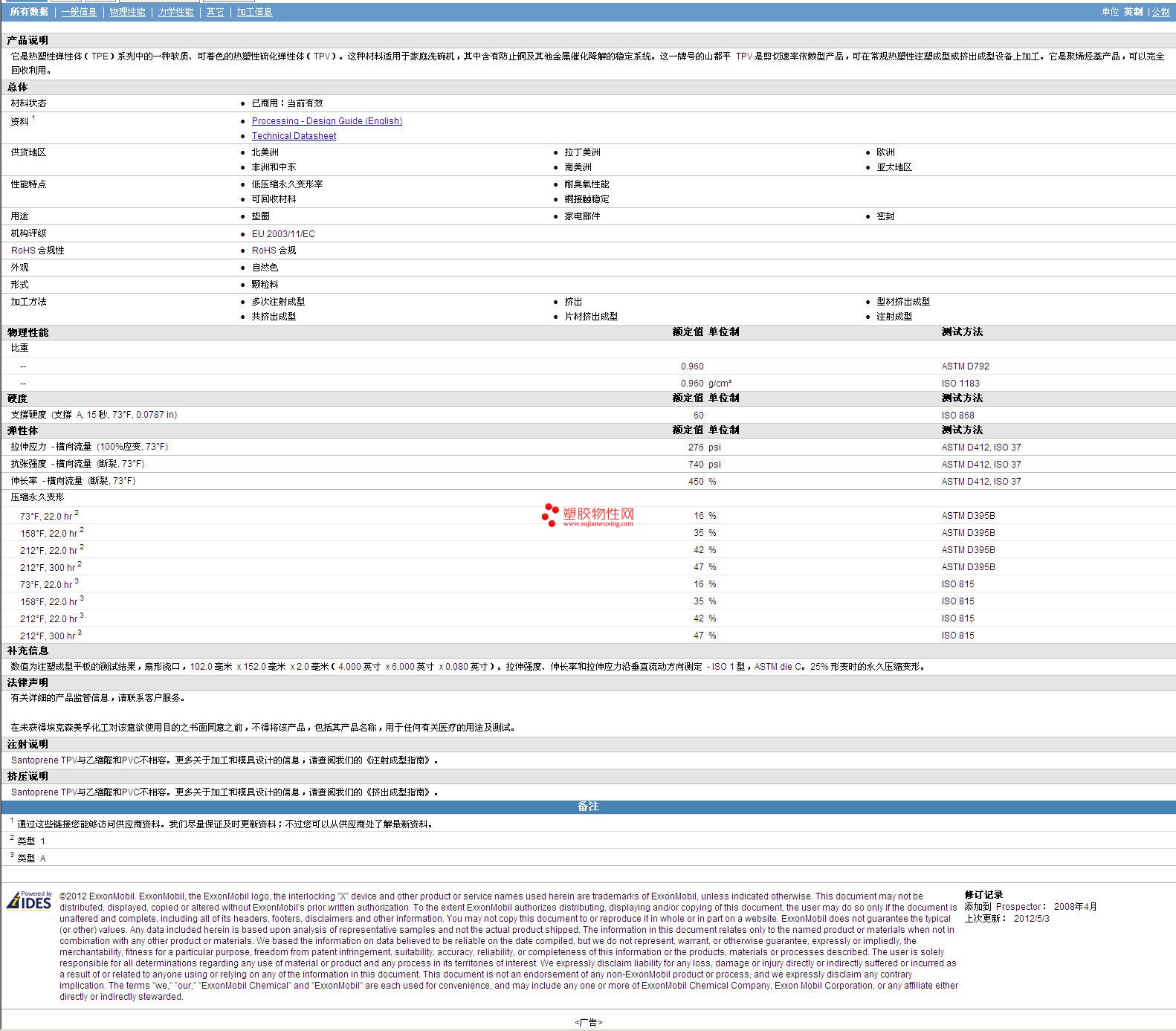This screenshot has width=1176, height=1031.
Task: Select the 材料状态 row label
Action: (x=28, y=103)
